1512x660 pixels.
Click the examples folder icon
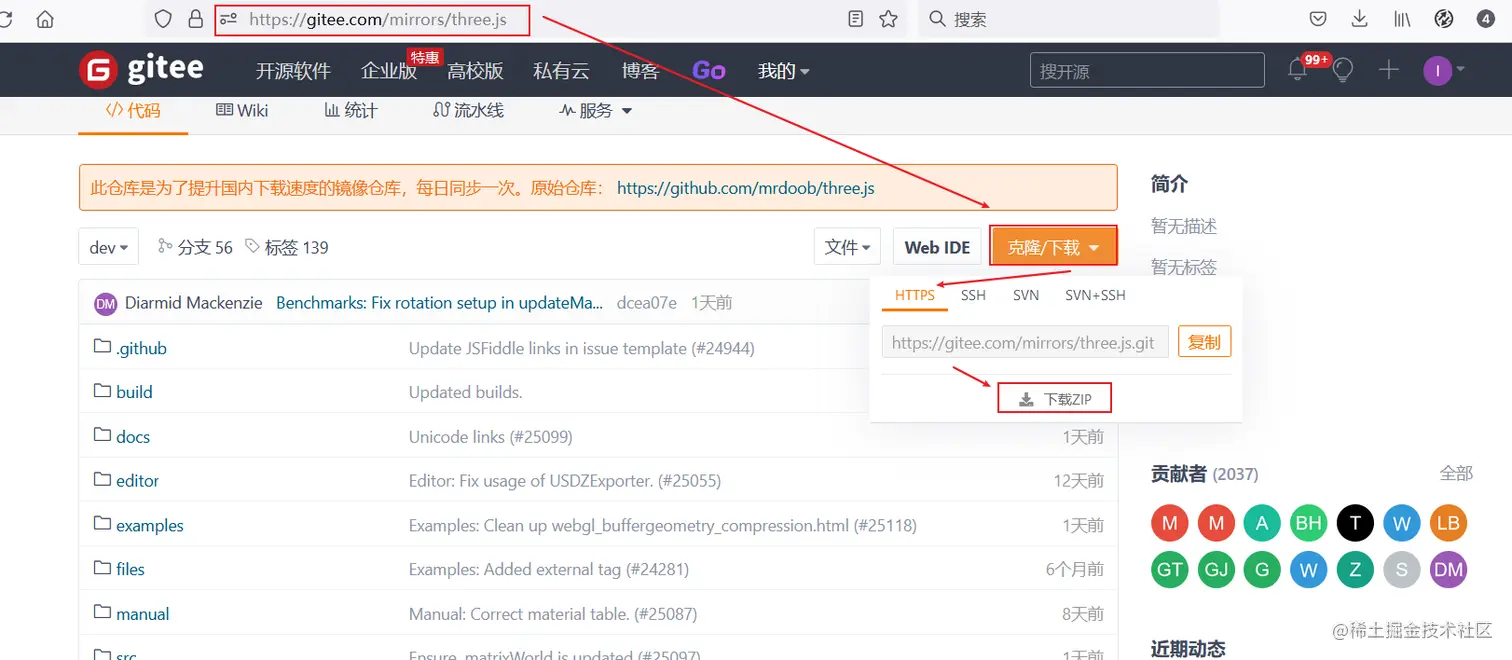click(x=102, y=523)
